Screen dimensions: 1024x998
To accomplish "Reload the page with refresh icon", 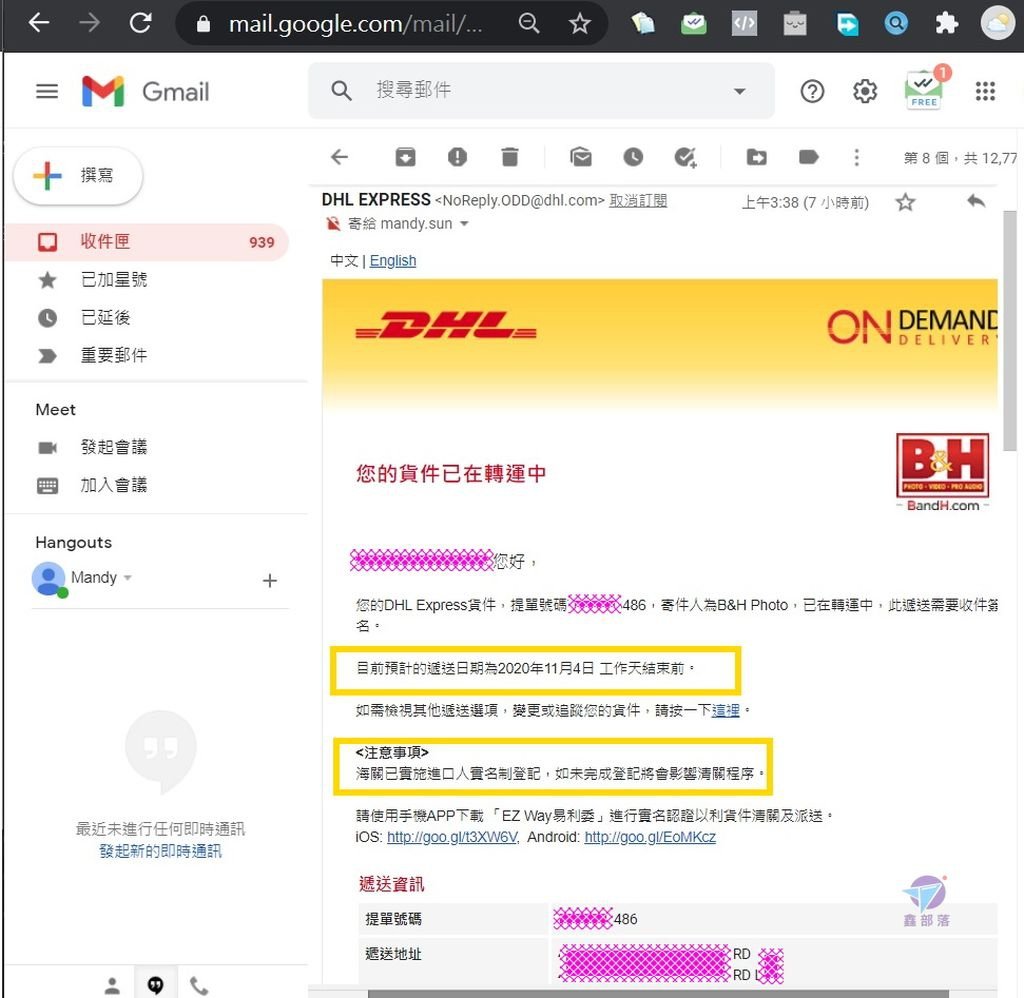I will (140, 23).
